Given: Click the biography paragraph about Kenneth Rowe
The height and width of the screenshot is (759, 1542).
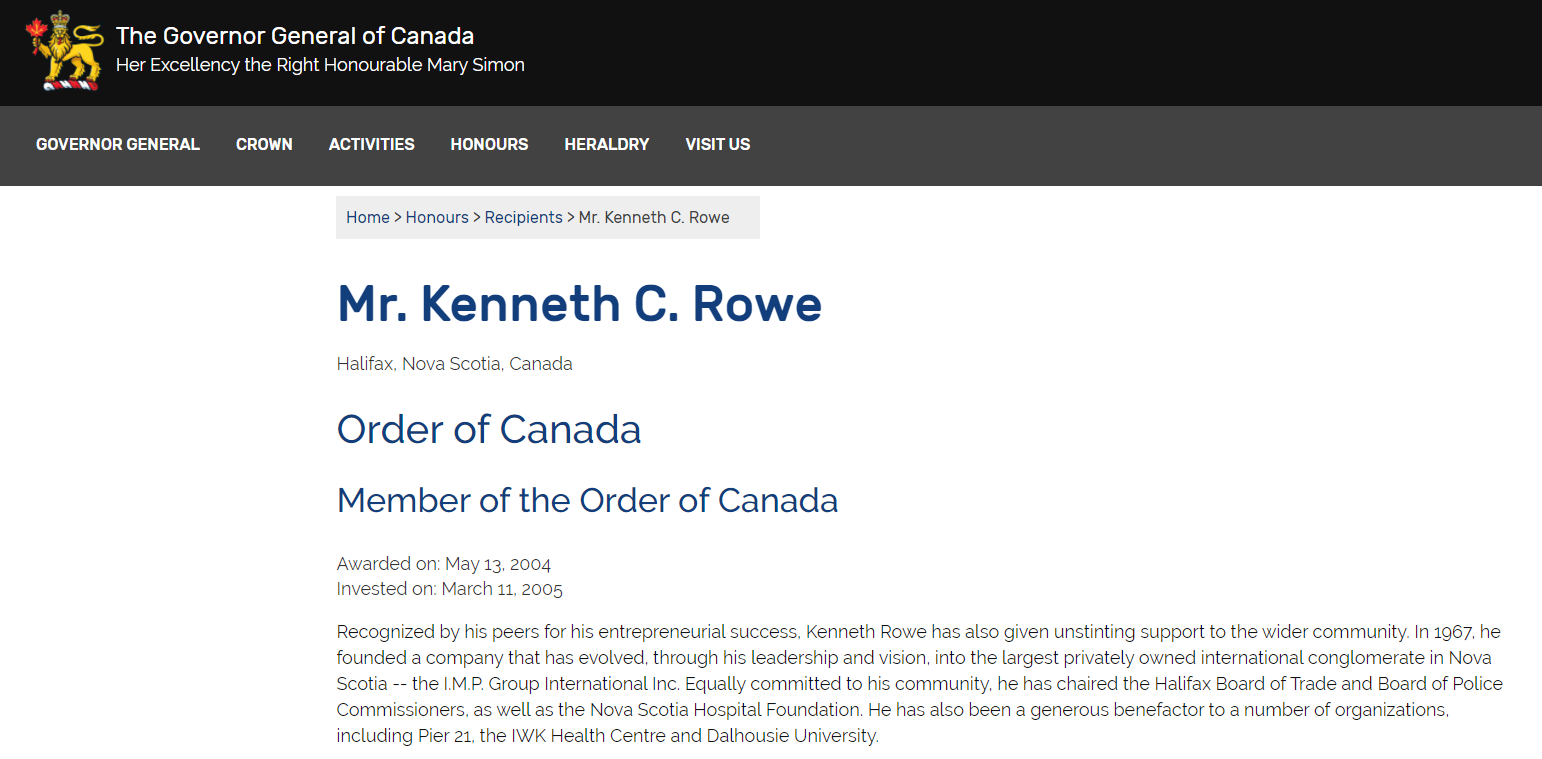Looking at the screenshot, I should (x=920, y=684).
